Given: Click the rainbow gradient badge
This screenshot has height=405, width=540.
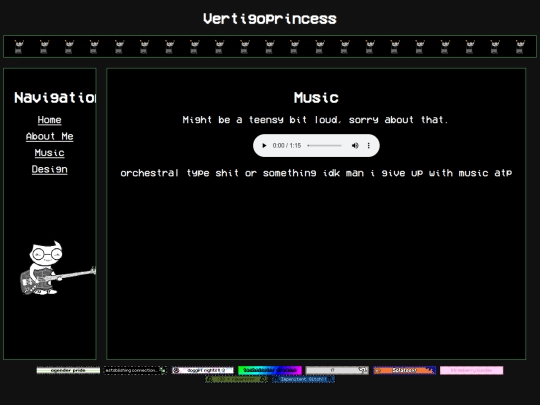Looking at the screenshot, I should 270,370.
